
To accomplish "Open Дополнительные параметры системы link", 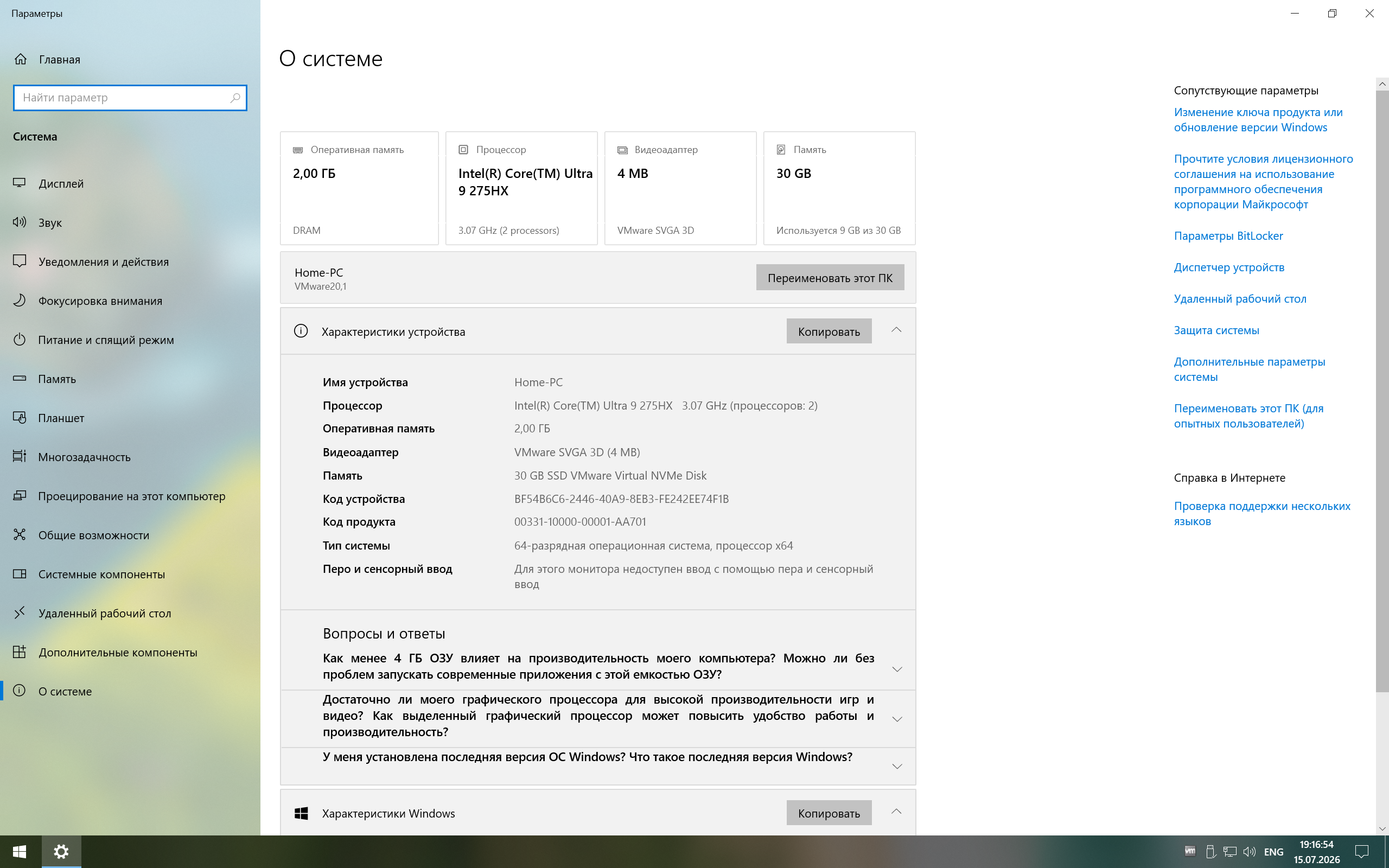I will (1250, 369).
